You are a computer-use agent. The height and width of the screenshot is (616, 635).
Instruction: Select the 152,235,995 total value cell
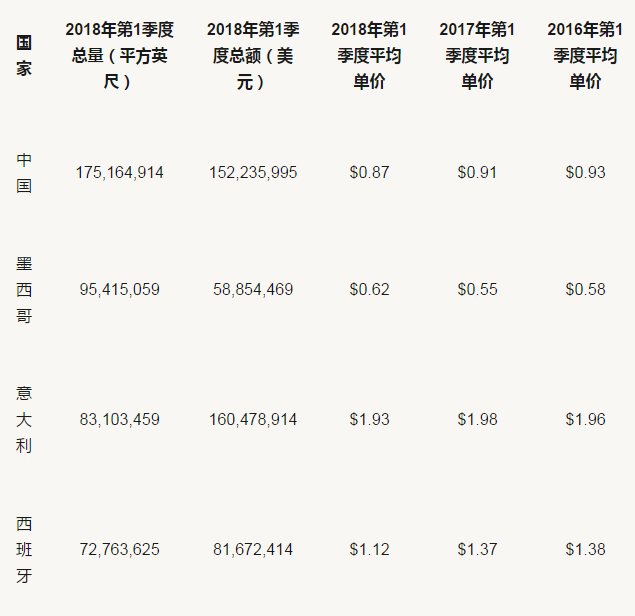pyautogui.click(x=253, y=173)
